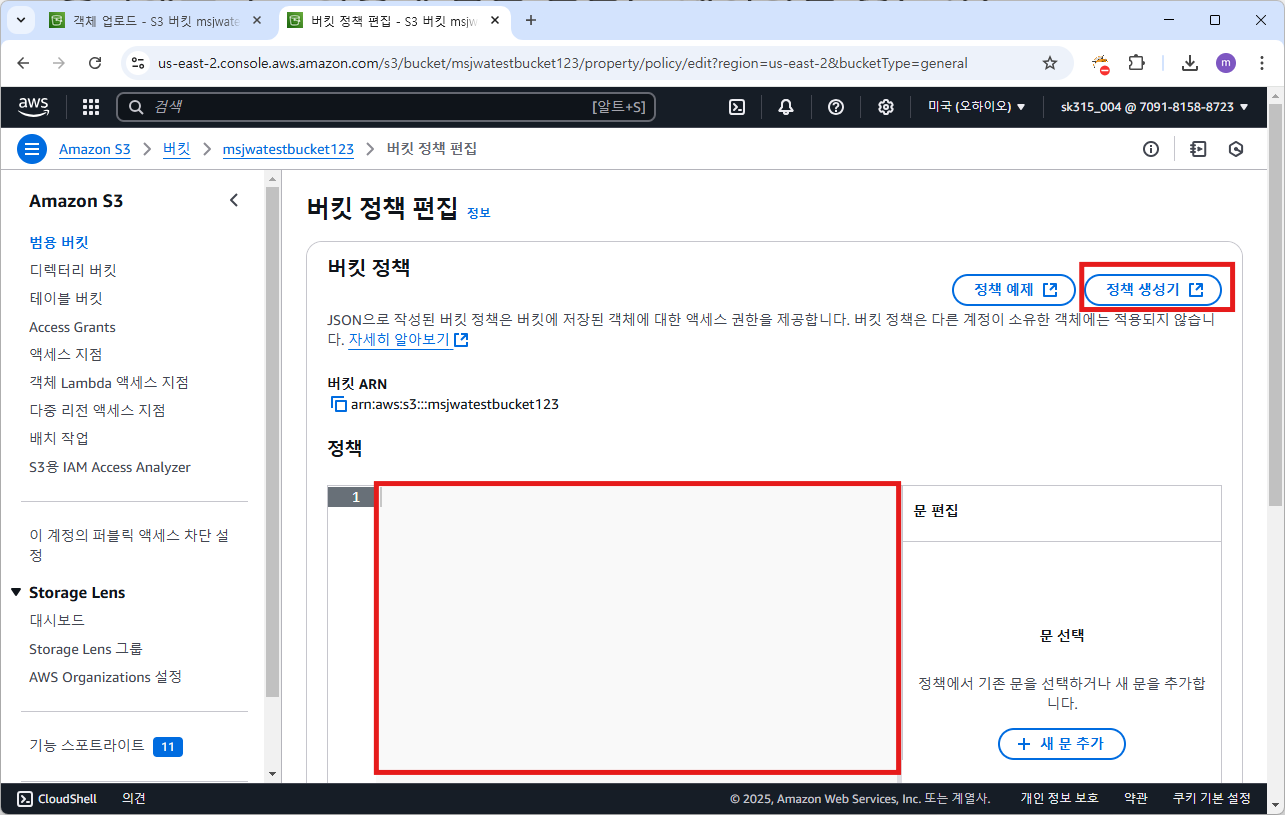Image resolution: width=1285 pixels, height=815 pixels.
Task: Open Storage Lens 그룹
Action: pyautogui.click(x=86, y=649)
